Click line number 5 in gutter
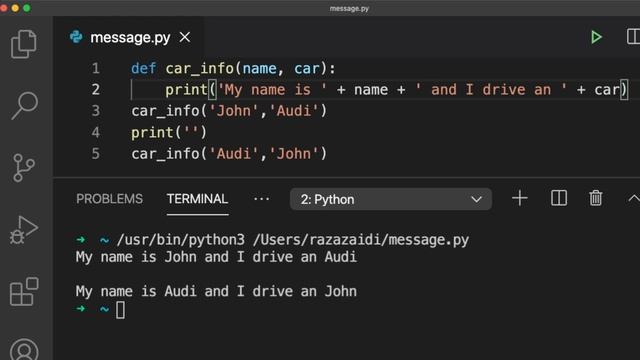This screenshot has width=640, height=360. point(96,153)
